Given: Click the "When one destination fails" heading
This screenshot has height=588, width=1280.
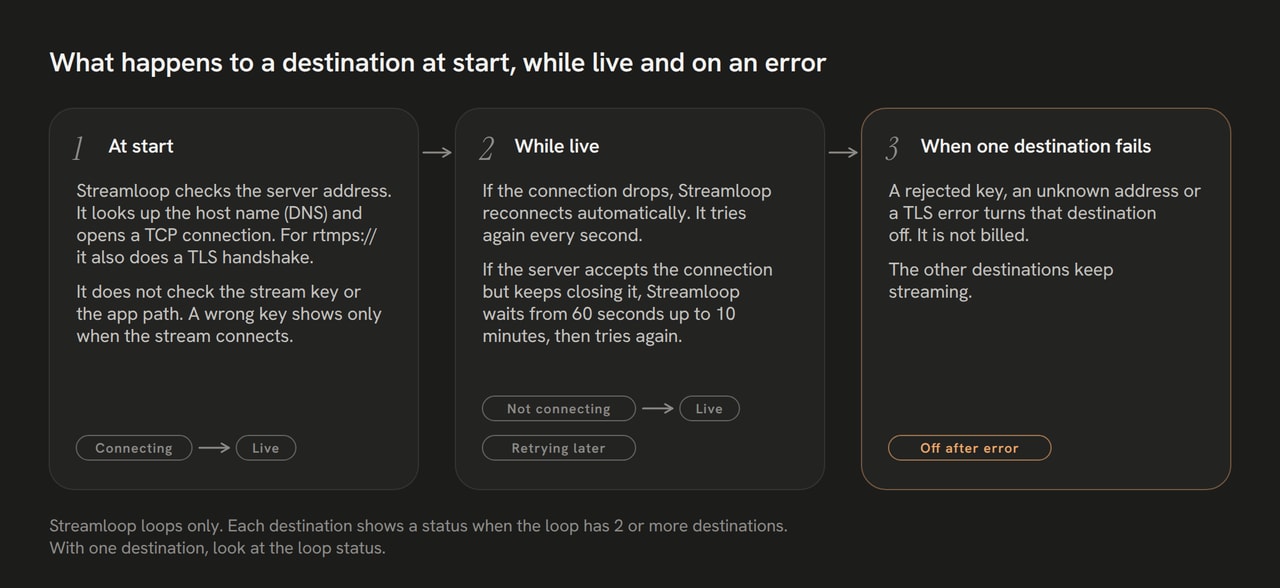Looking at the screenshot, I should 1036,146.
